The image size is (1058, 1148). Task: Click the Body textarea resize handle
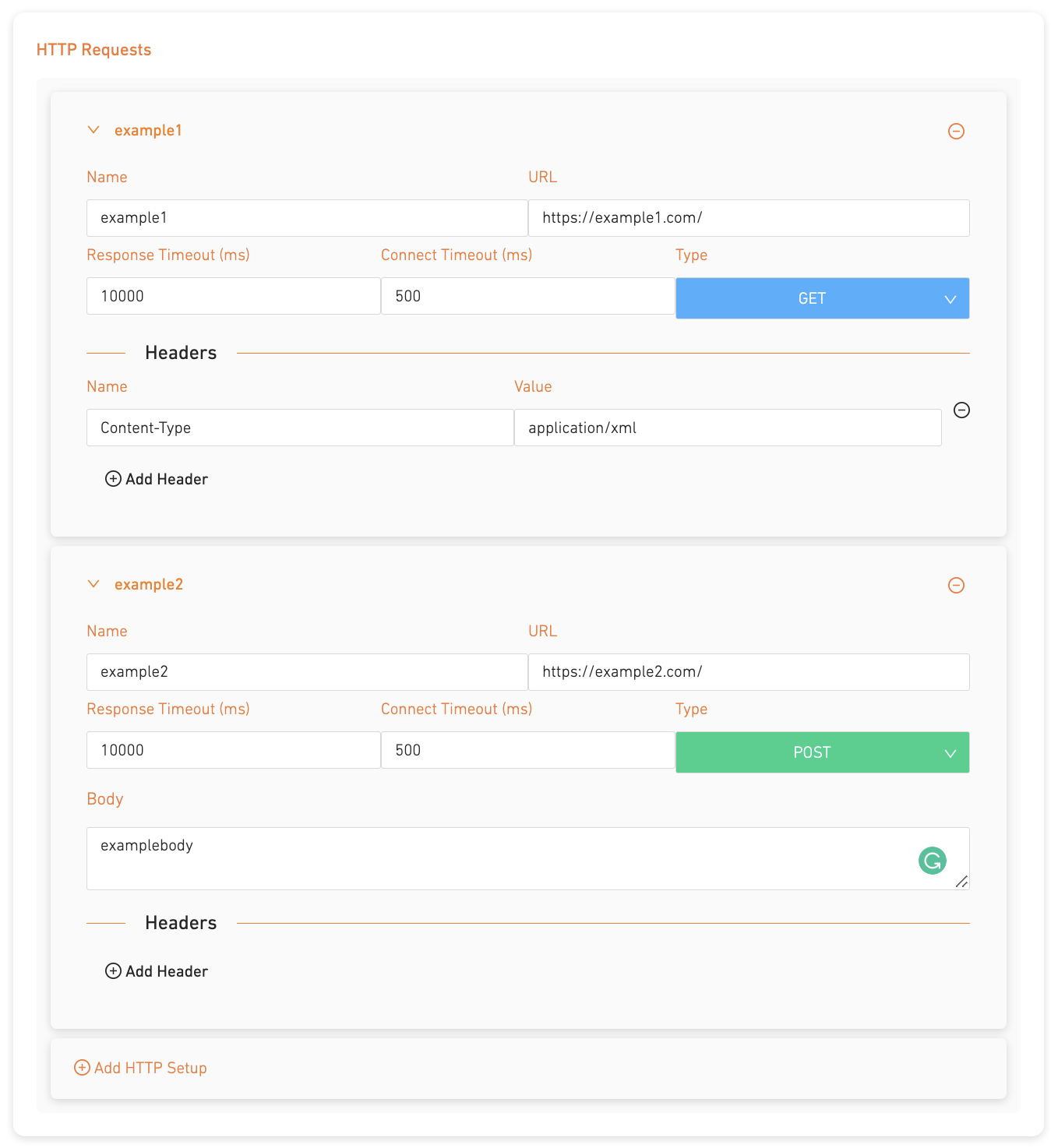pyautogui.click(x=962, y=882)
